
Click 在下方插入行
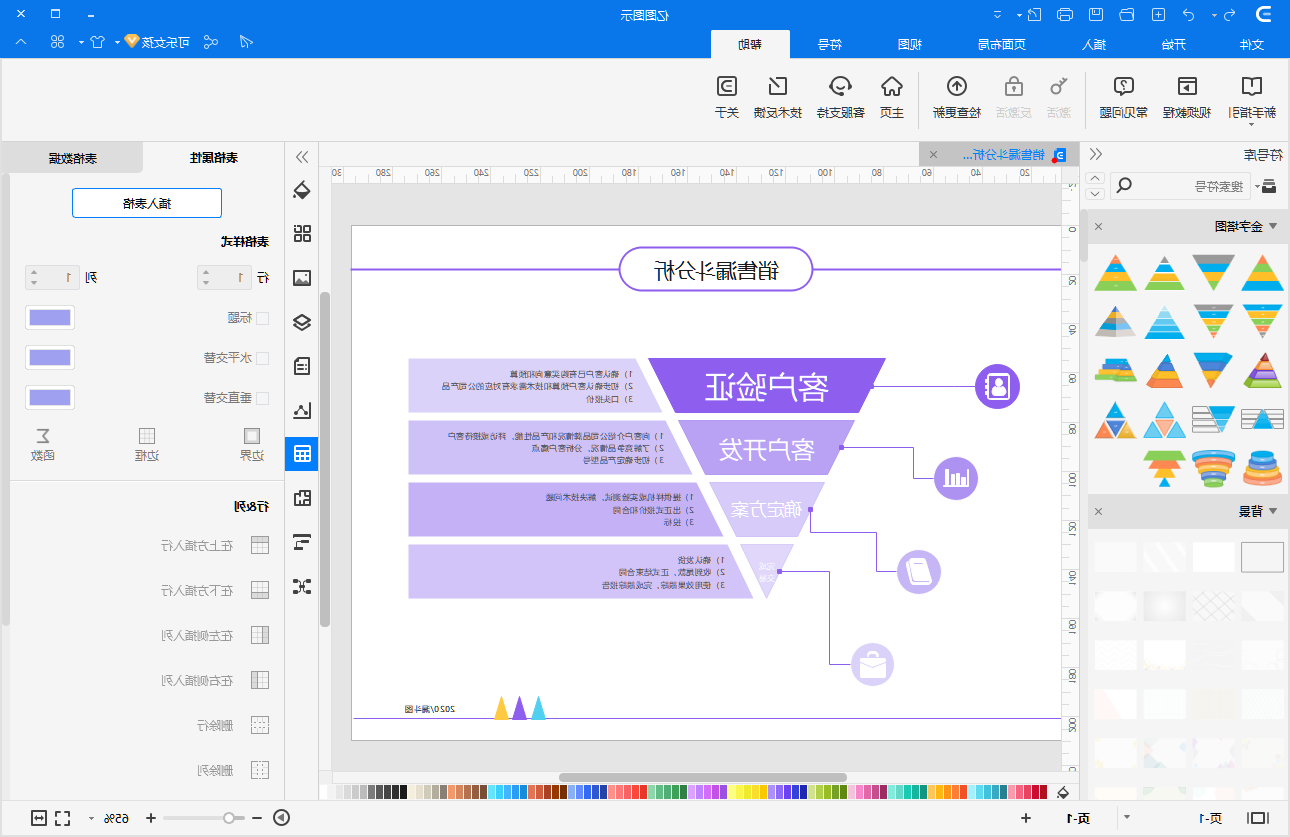click(x=215, y=590)
